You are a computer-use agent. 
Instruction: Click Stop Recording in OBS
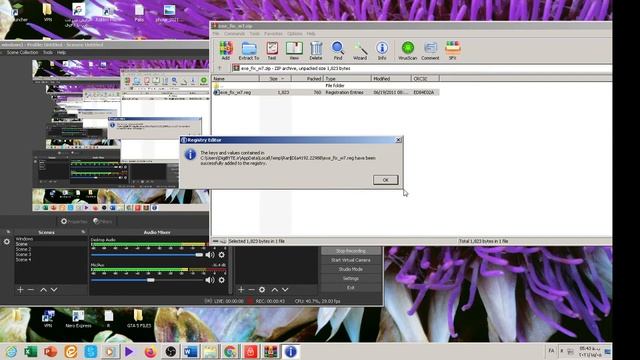[x=351, y=251]
